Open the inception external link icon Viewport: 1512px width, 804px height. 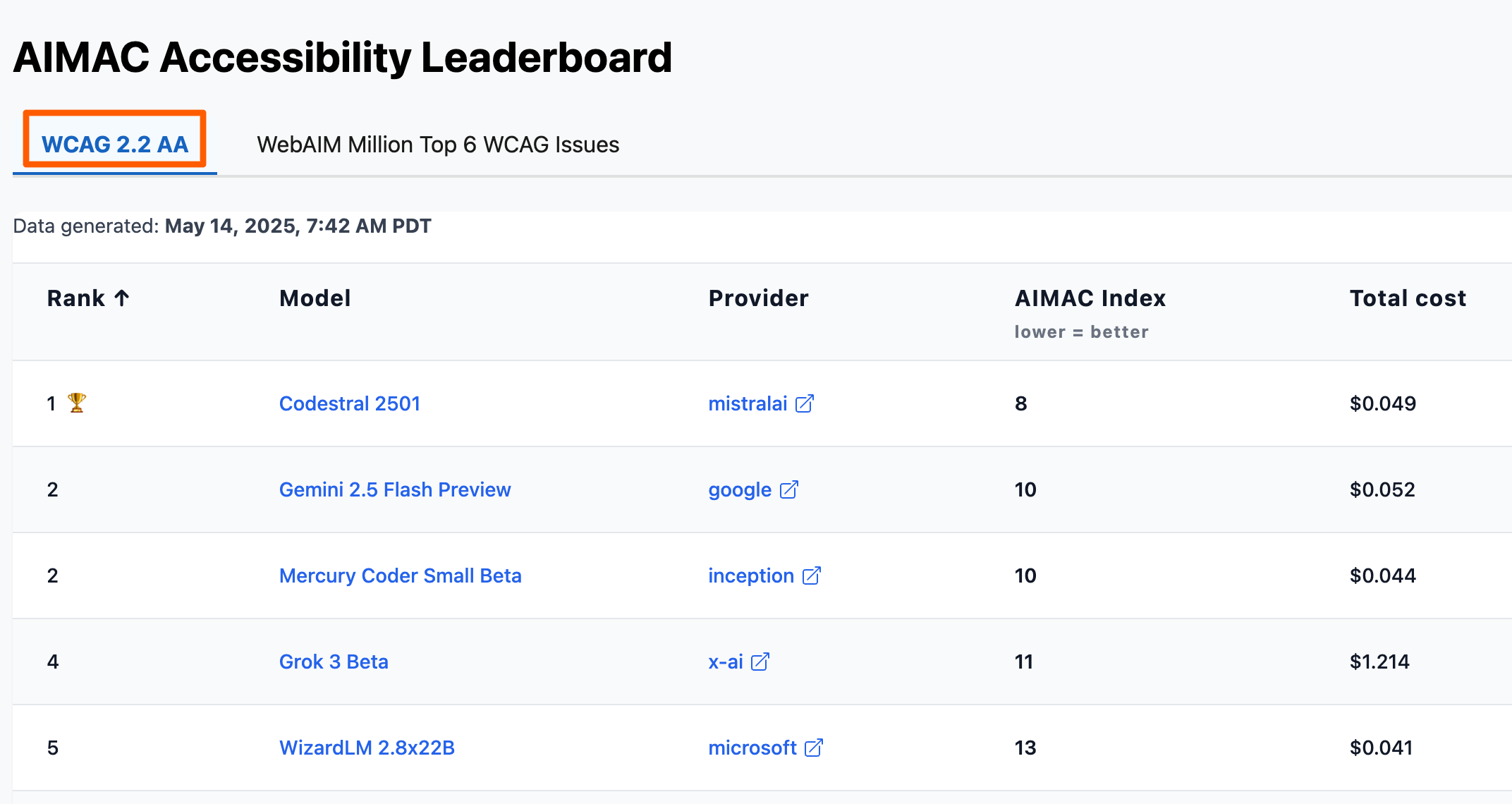tap(812, 575)
